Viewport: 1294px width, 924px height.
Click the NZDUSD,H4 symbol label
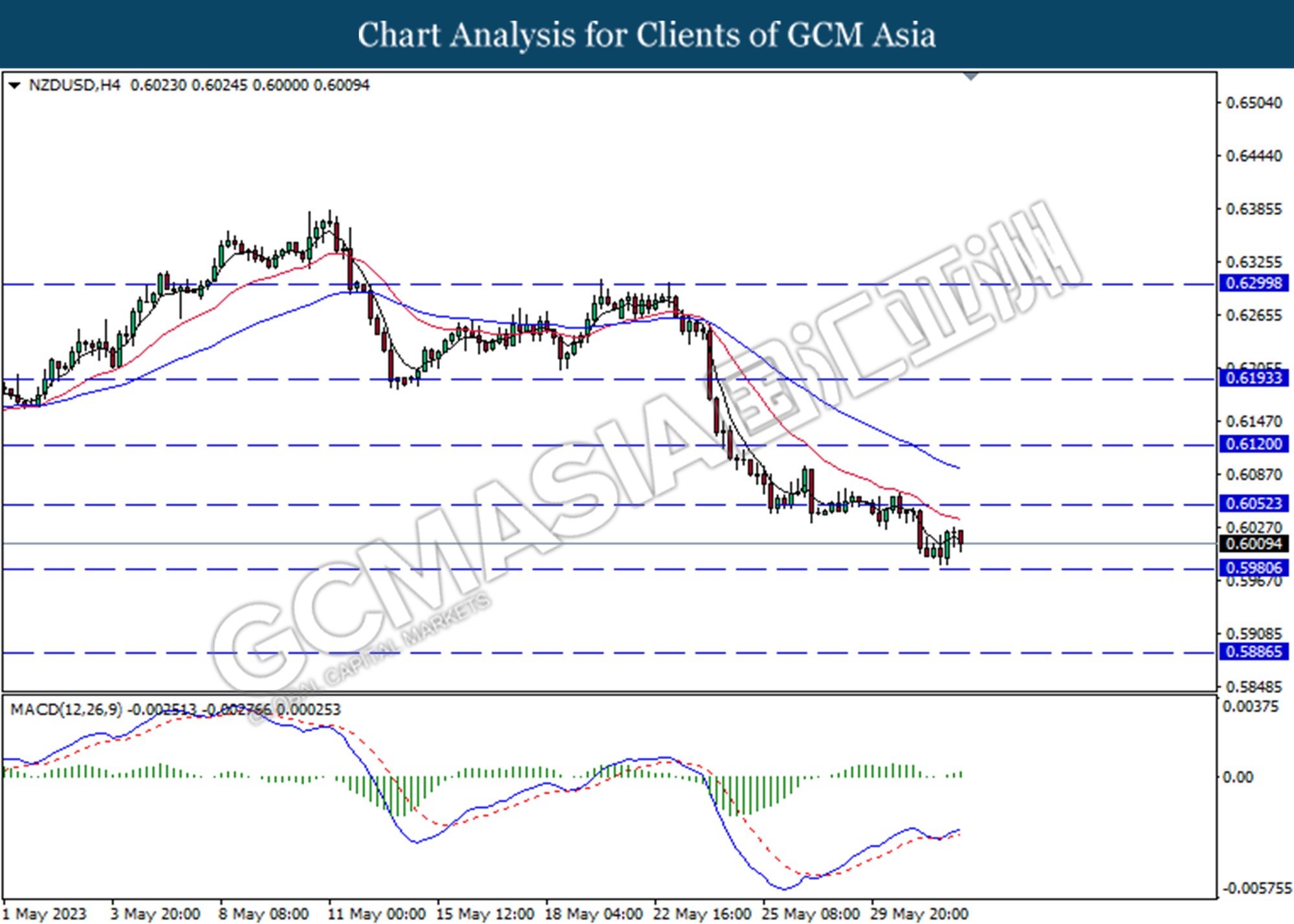point(74,85)
